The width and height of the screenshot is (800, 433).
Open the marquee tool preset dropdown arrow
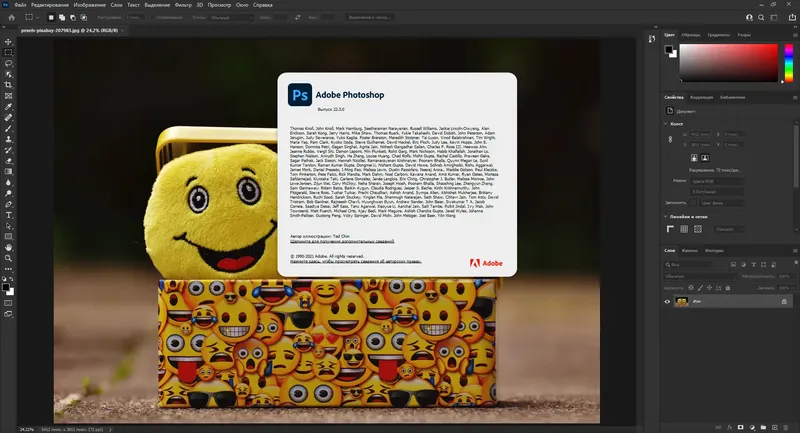(37, 17)
